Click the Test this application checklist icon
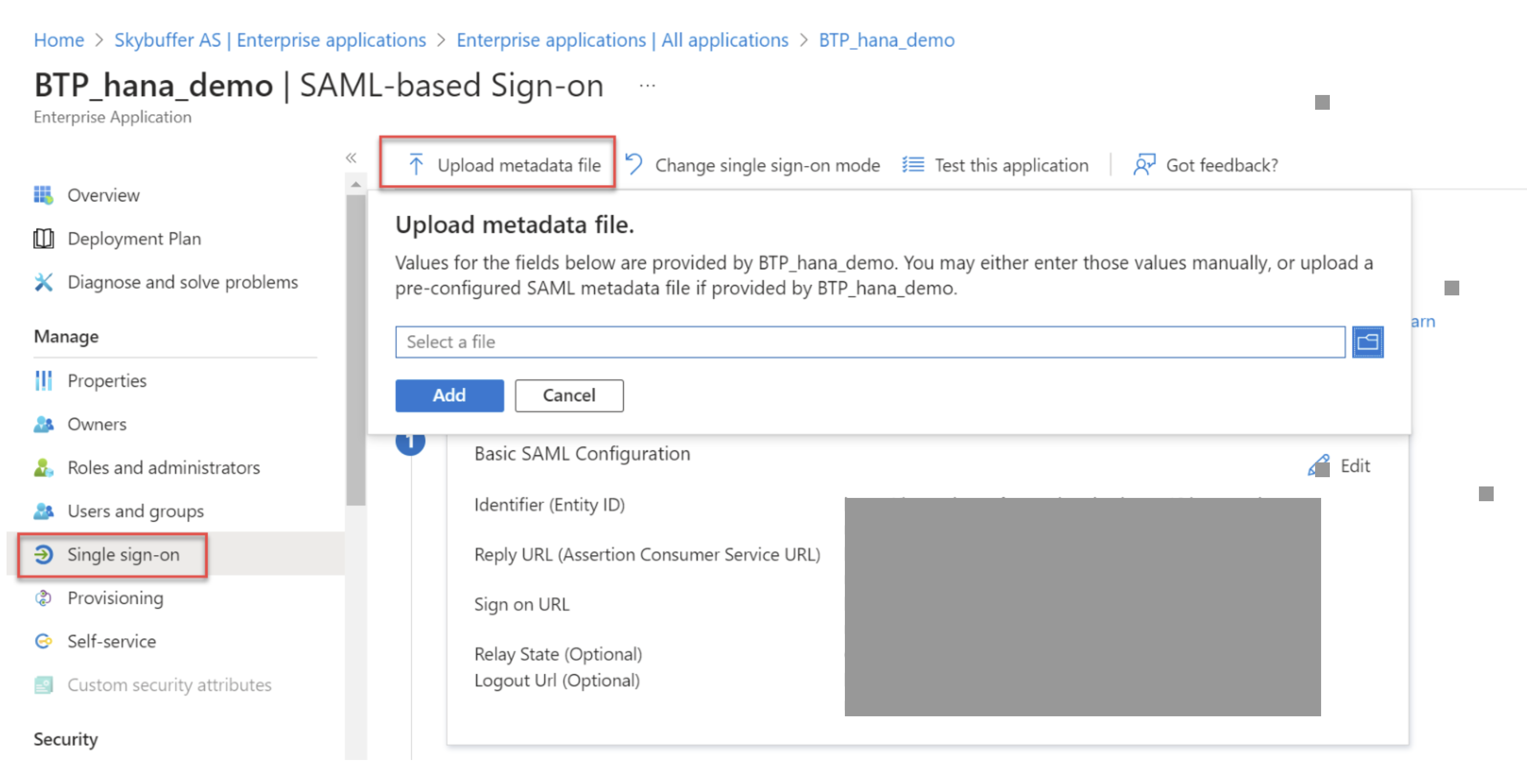Screen dimensions: 1527x784 (x=912, y=164)
